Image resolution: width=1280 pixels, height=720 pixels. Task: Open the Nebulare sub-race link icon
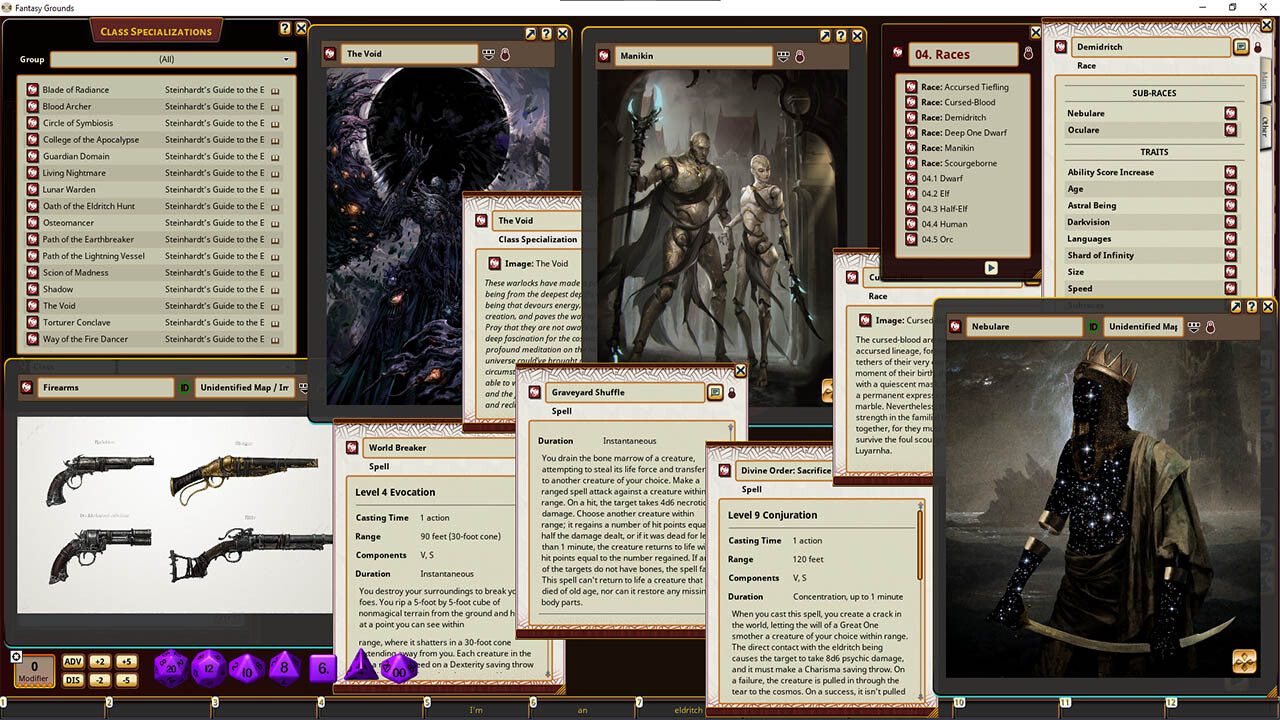[1231, 113]
